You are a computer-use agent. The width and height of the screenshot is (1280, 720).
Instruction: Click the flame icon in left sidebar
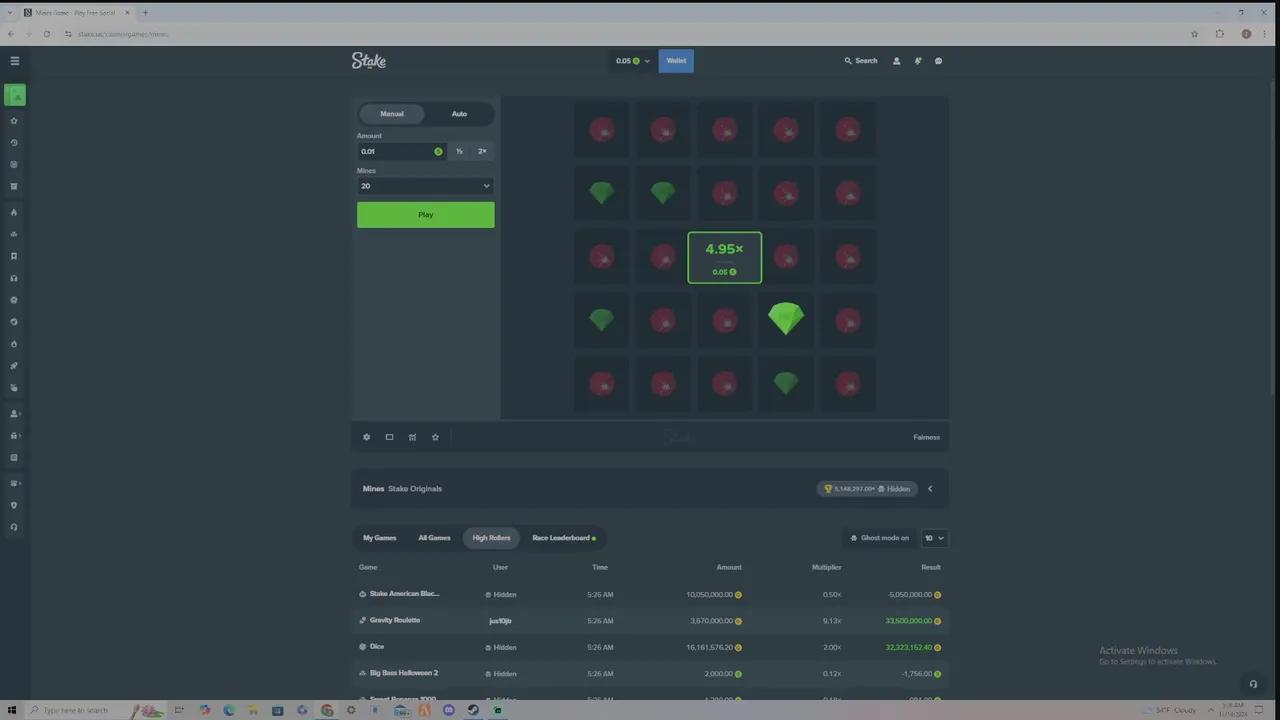click(14, 212)
